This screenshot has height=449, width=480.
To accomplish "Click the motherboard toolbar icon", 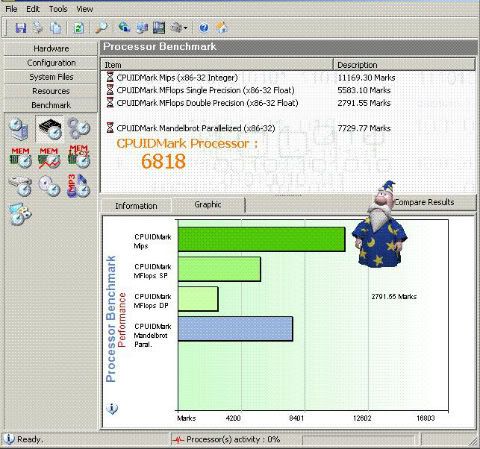I will (159, 28).
